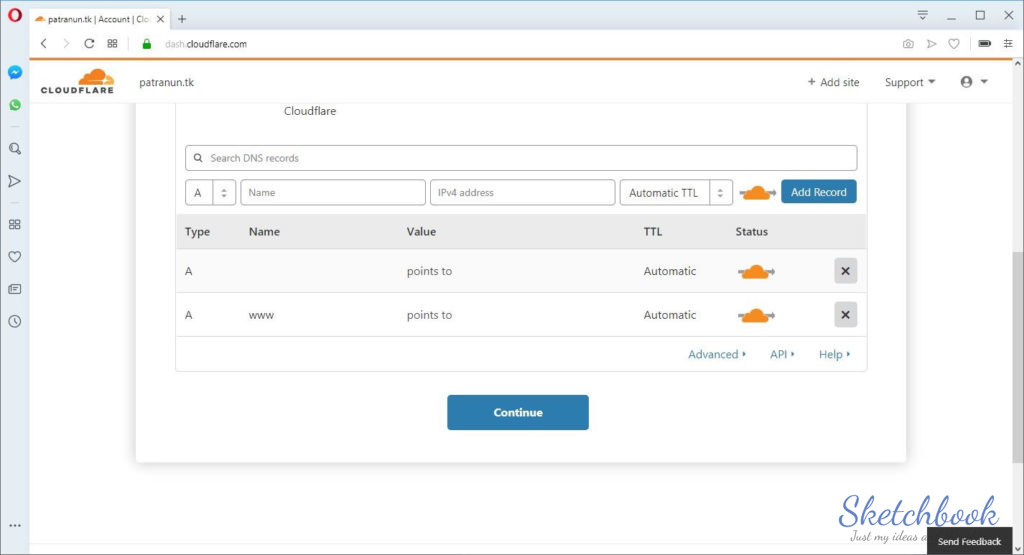Delete the root A record
This screenshot has height=555, width=1024.
coord(845,271)
